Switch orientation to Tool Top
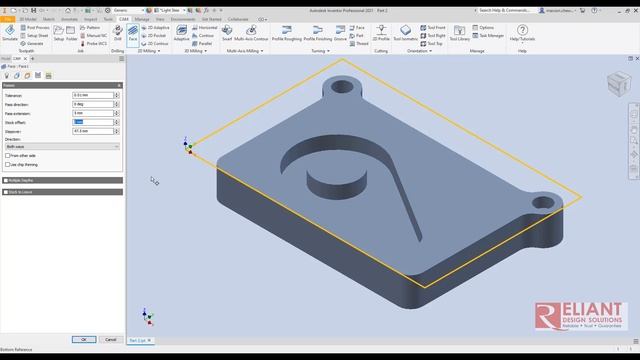The width and height of the screenshot is (640, 360). pyautogui.click(x=431, y=43)
